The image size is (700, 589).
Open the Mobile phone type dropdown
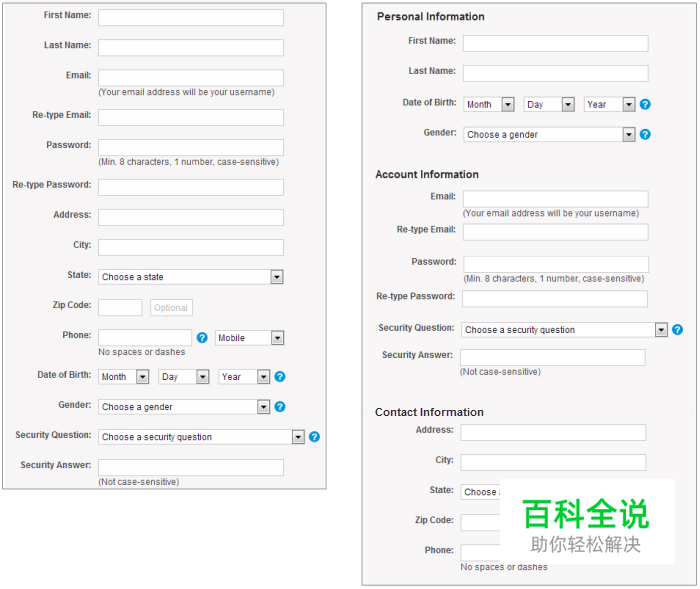click(249, 338)
